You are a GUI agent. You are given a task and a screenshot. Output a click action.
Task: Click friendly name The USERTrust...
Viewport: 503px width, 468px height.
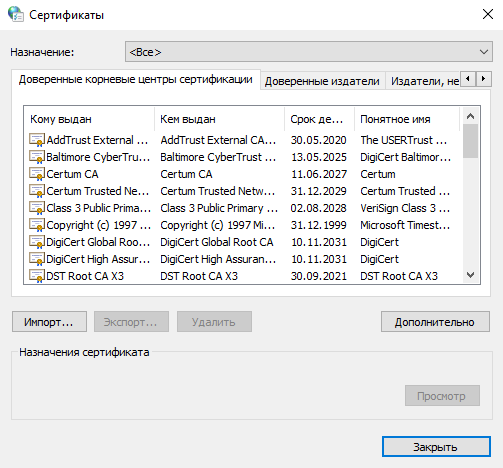[404, 140]
